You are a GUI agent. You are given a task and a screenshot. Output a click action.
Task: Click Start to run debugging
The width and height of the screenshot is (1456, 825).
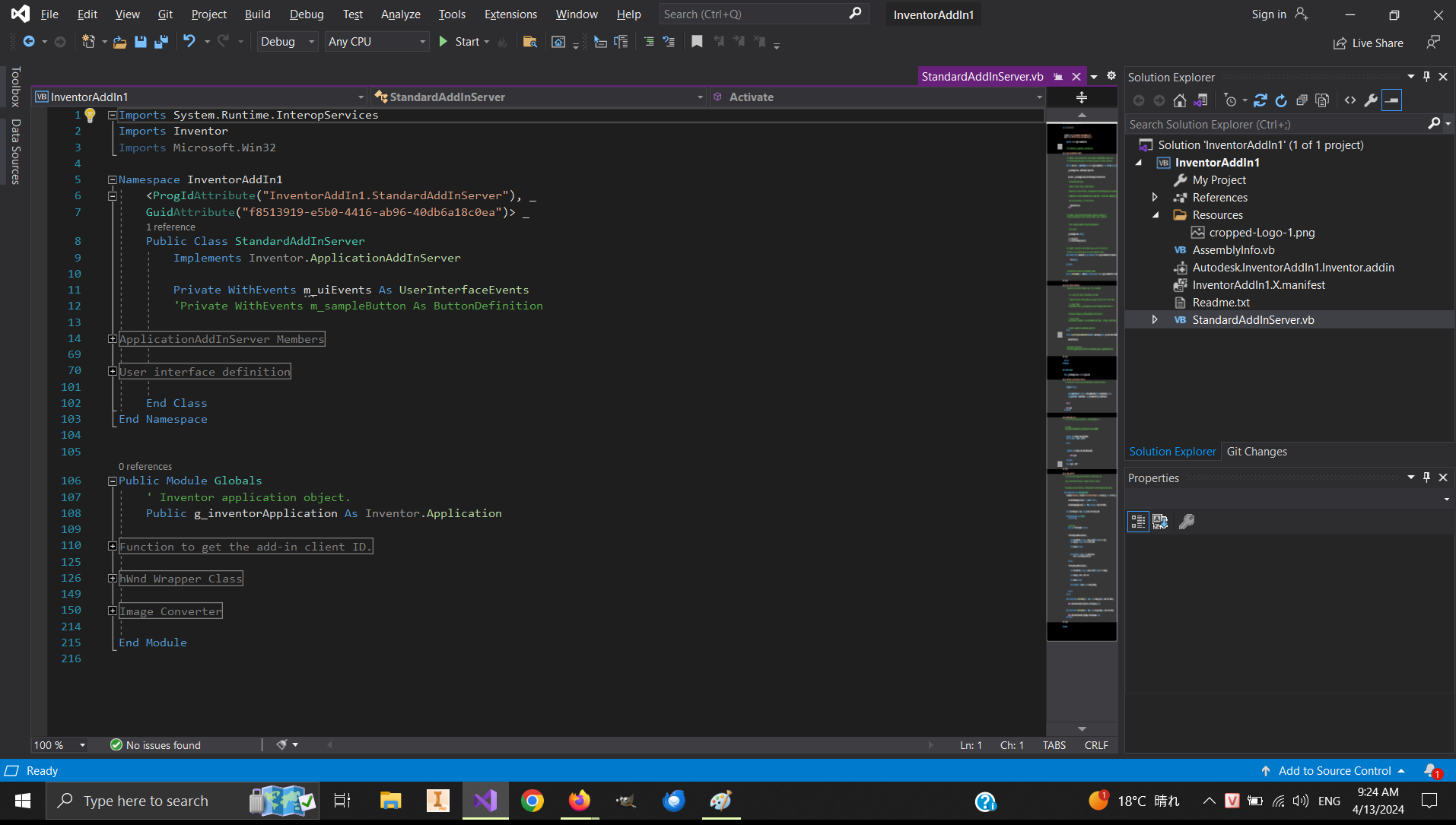pos(464,42)
